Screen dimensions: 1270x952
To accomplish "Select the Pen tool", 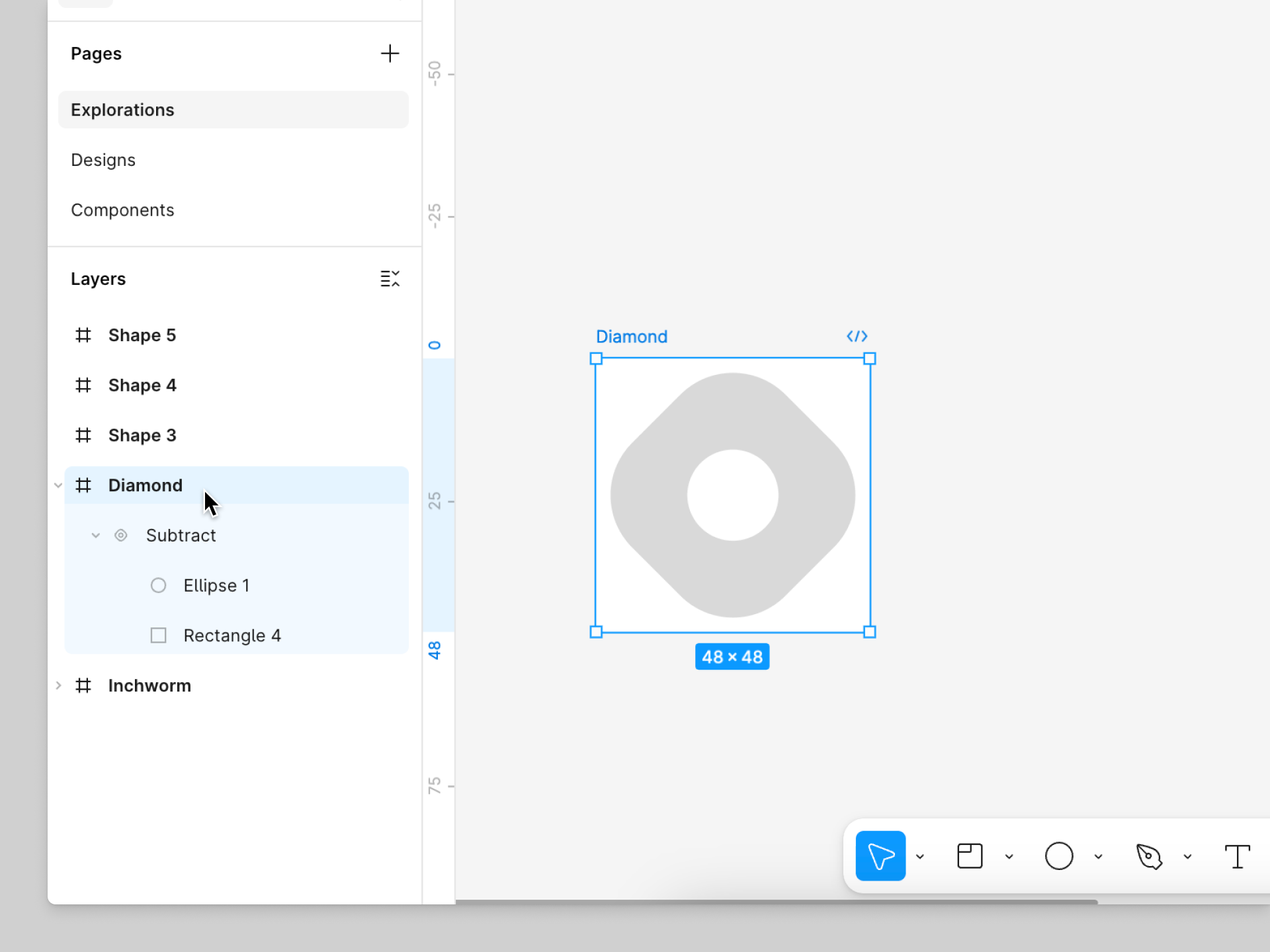I will [1149, 856].
